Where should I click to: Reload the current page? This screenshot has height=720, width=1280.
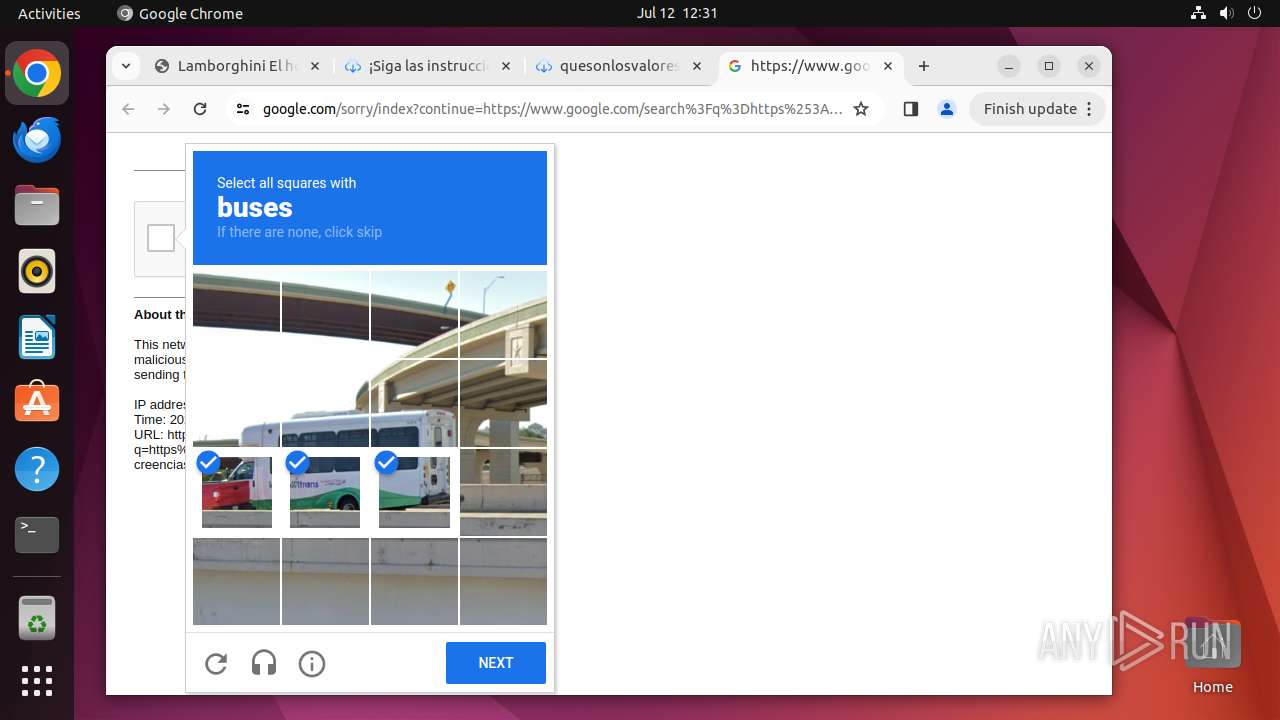point(200,109)
